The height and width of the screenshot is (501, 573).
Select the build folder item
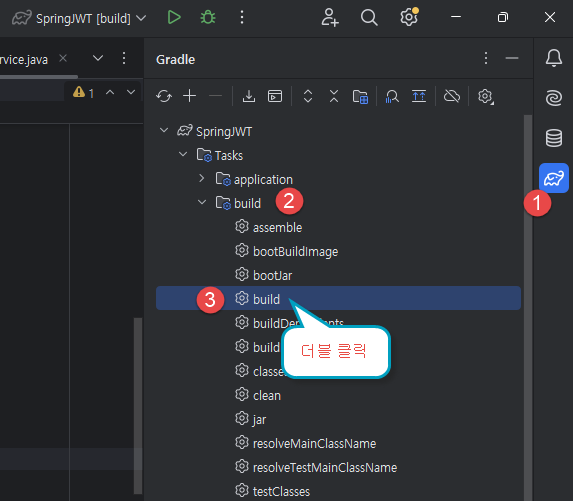coord(247,204)
